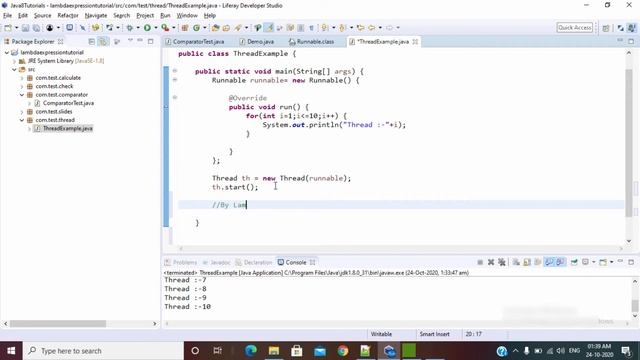Image resolution: width=640 pixels, height=360 pixels.
Task: Toggle Show Console on Standard Out change
Action: 549,262
